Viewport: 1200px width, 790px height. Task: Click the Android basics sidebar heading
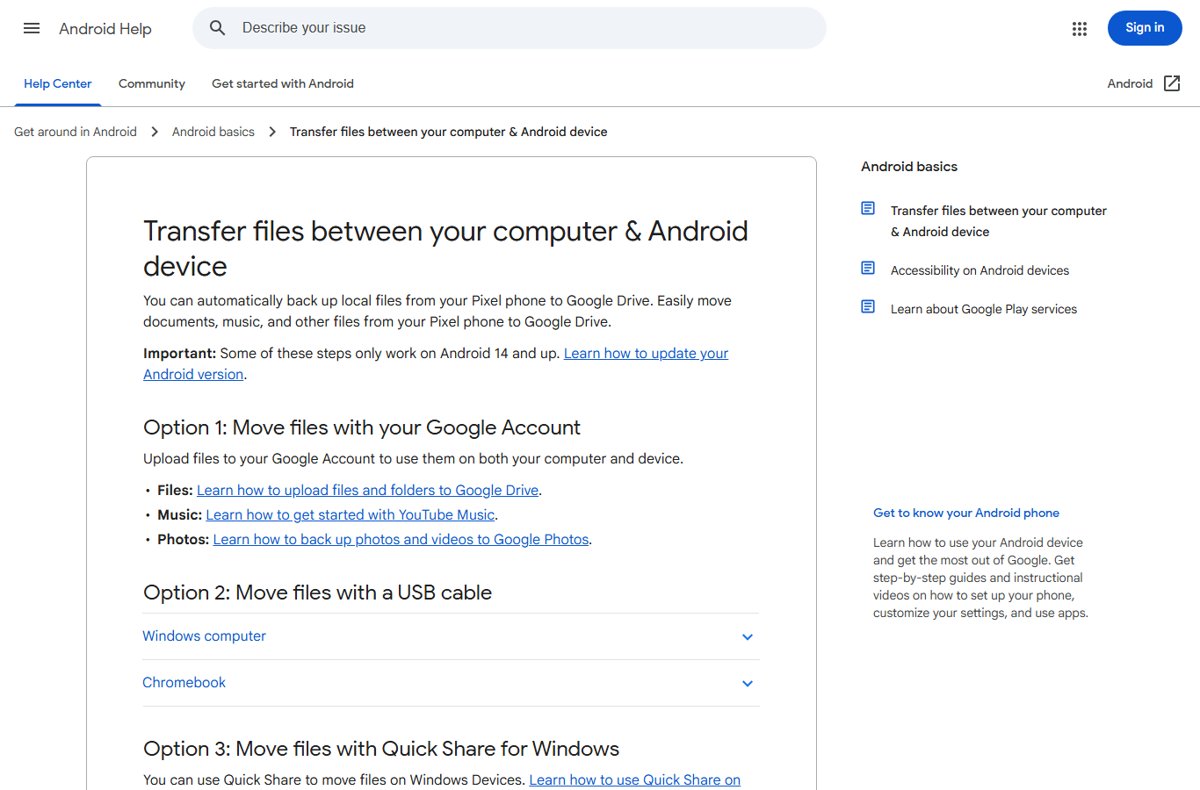coord(909,167)
